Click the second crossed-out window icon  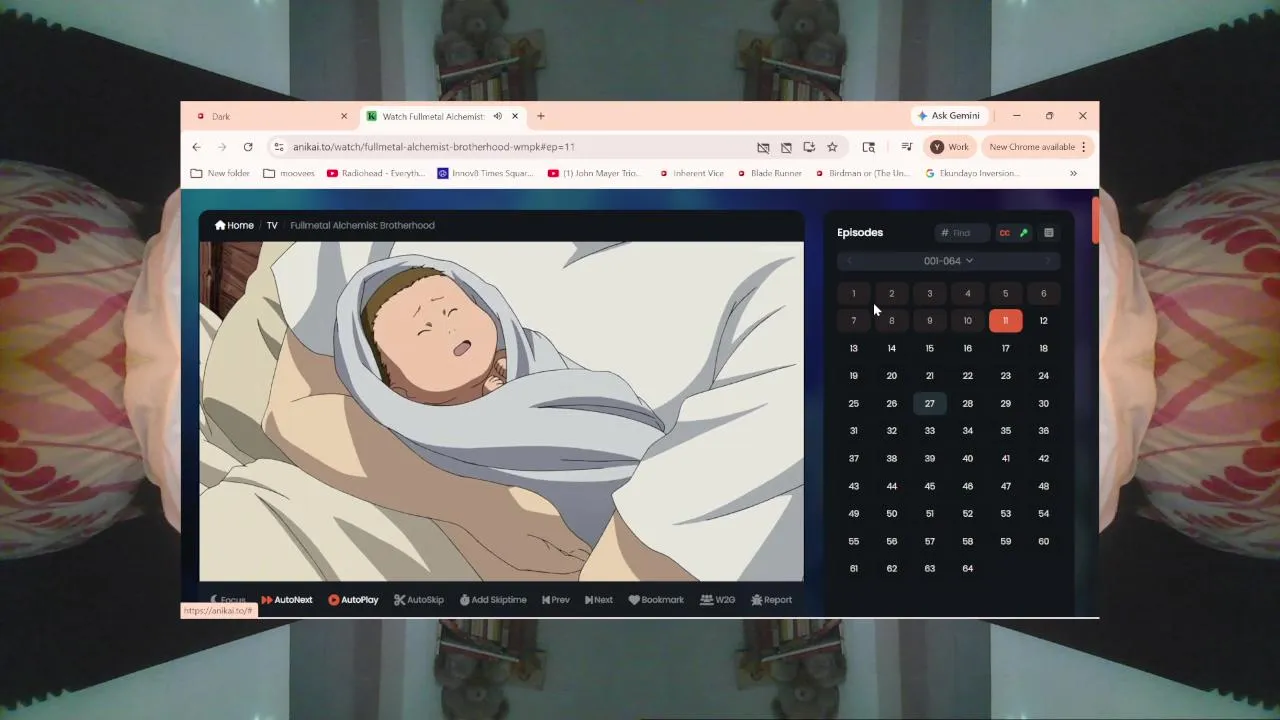point(786,147)
